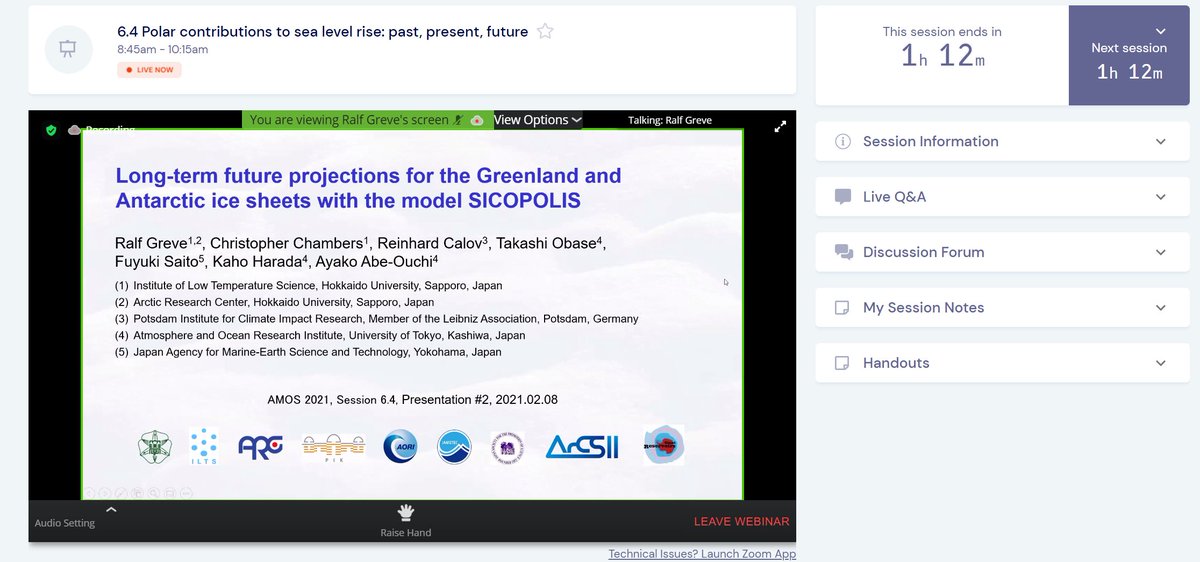Open Technical Issues? Launch Zoom App link
This screenshot has width=1200, height=562.
tap(702, 554)
